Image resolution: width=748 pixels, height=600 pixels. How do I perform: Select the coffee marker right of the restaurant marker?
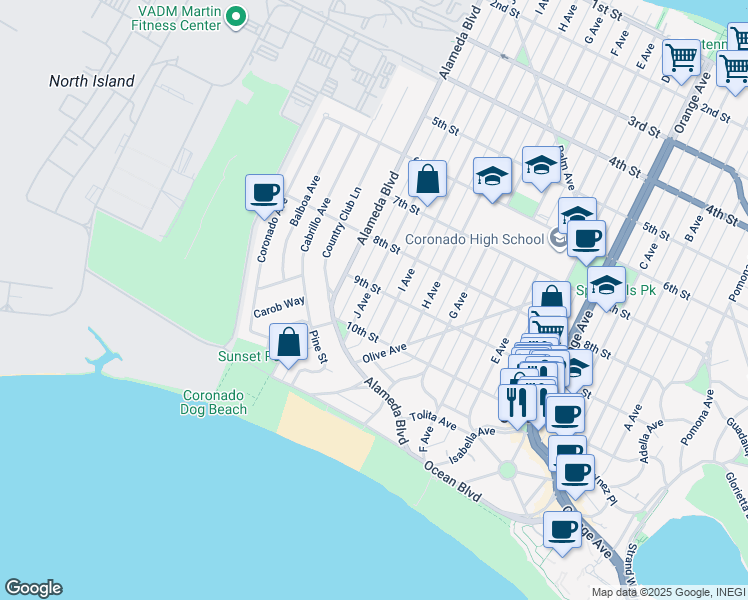565,415
